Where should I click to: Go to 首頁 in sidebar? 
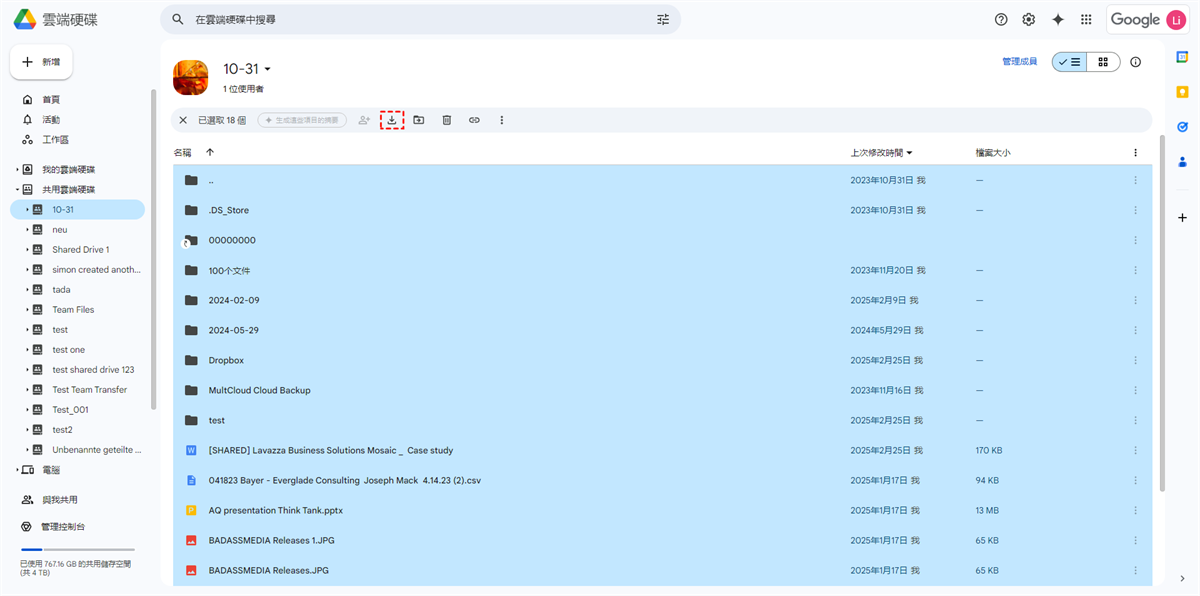coord(51,100)
